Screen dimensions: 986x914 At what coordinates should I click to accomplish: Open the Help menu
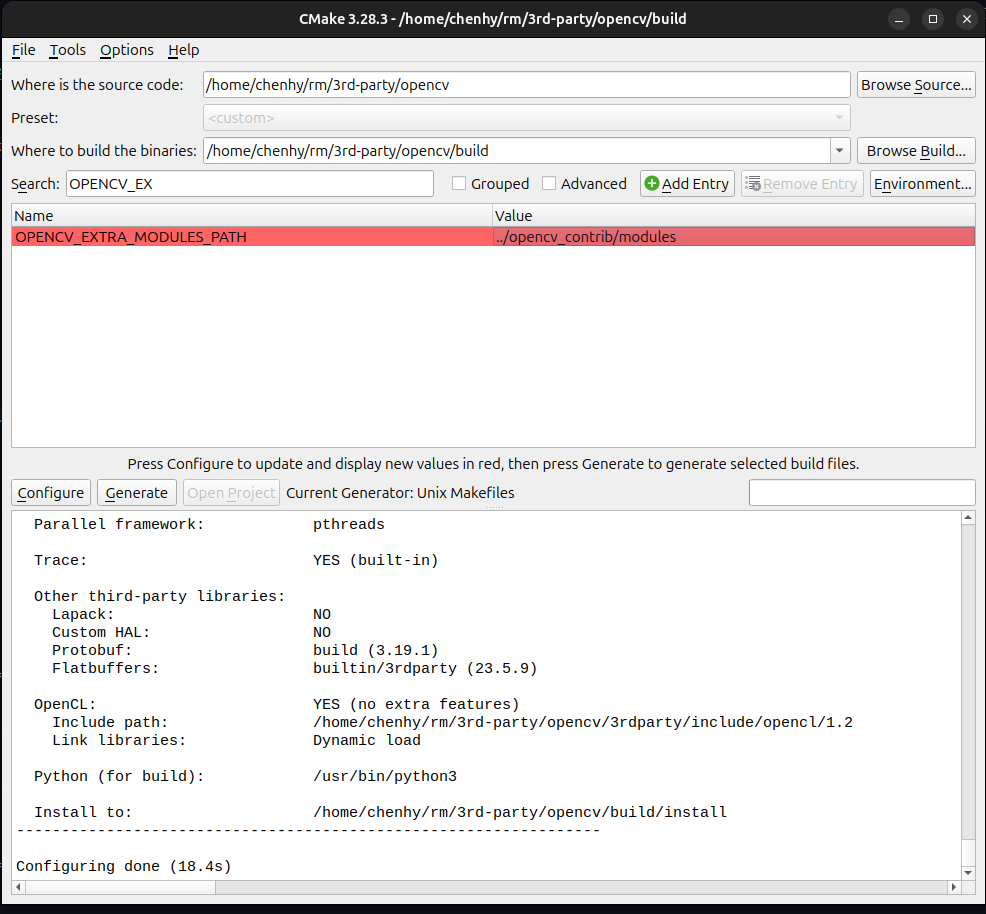(x=184, y=50)
